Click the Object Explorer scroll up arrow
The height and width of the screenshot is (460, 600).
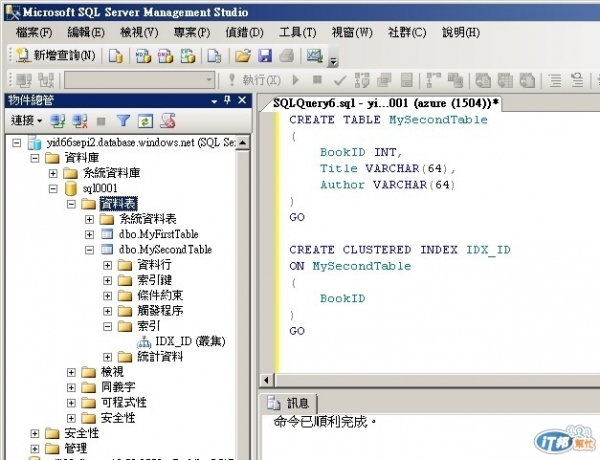243,143
